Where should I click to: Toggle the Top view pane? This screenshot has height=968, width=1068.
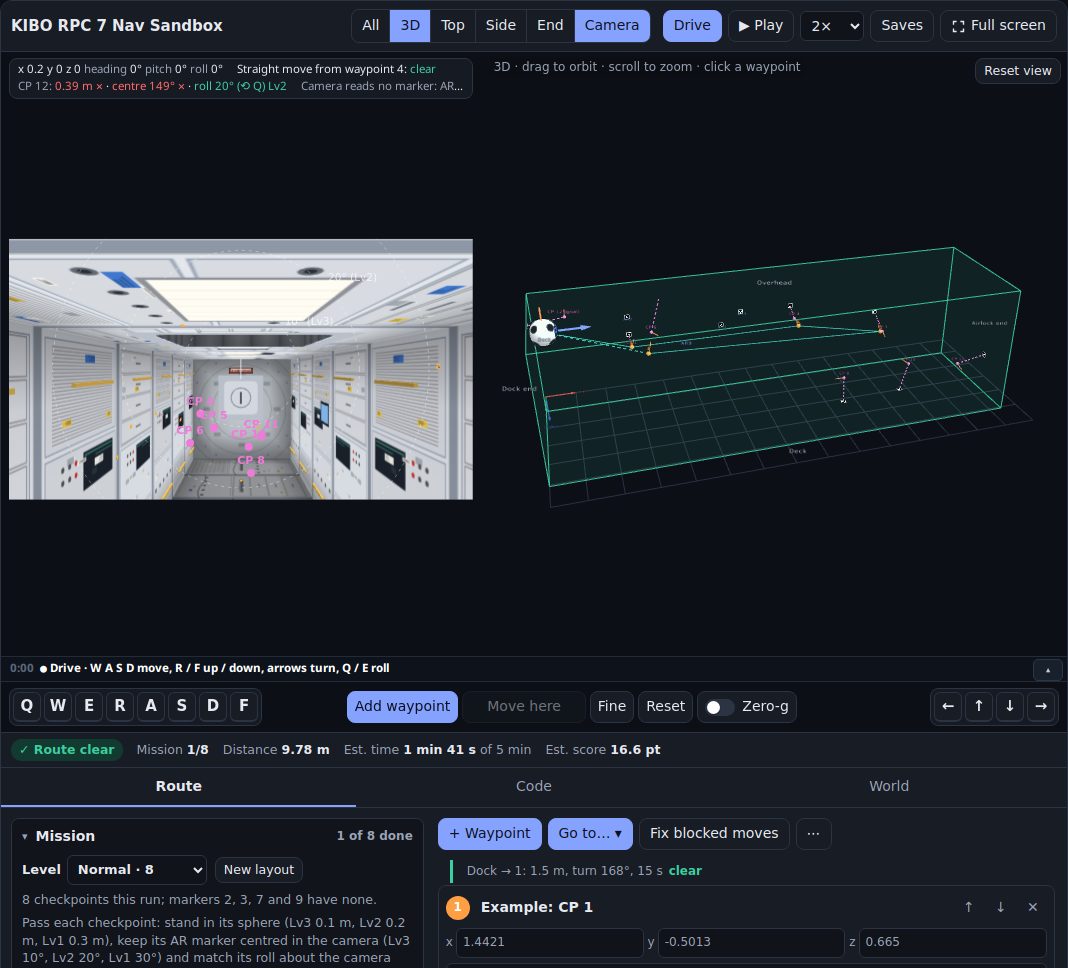click(x=452, y=26)
